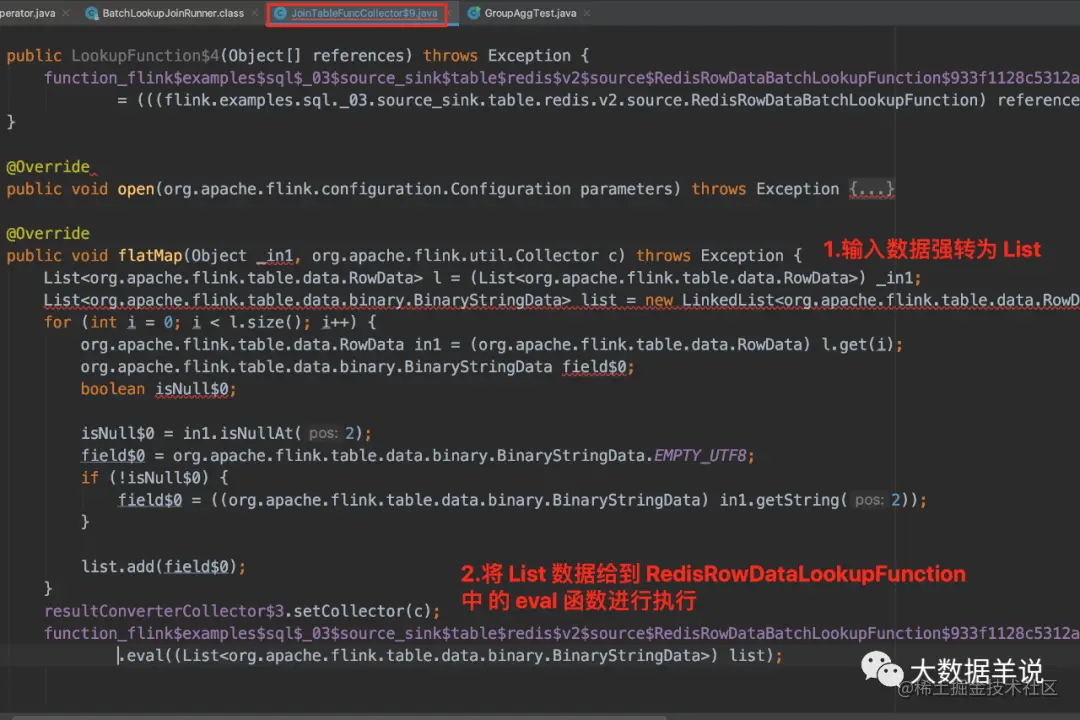Expand the folded {...} body of open method

click(x=872, y=189)
